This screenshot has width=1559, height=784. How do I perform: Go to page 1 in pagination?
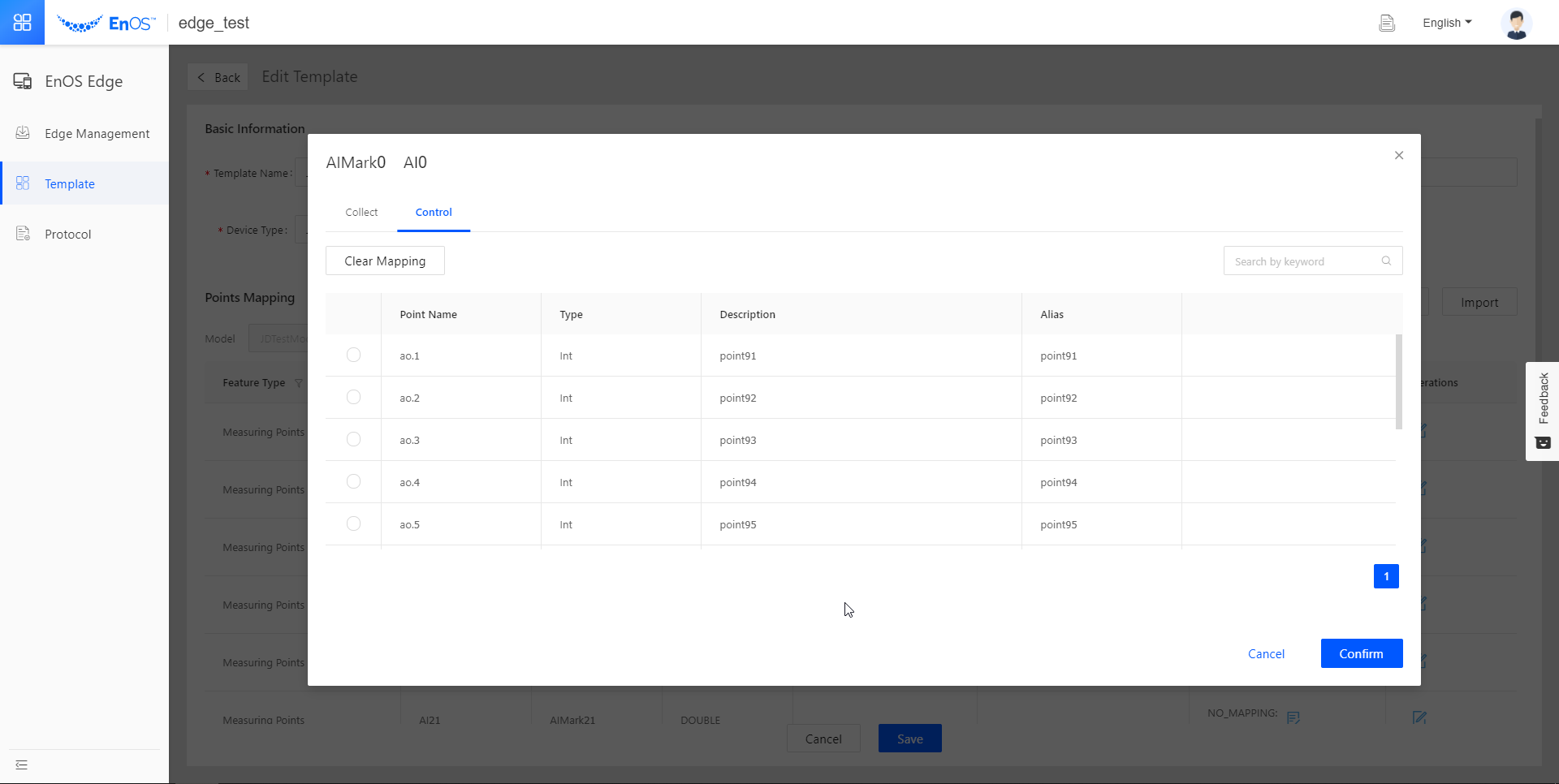click(1386, 576)
